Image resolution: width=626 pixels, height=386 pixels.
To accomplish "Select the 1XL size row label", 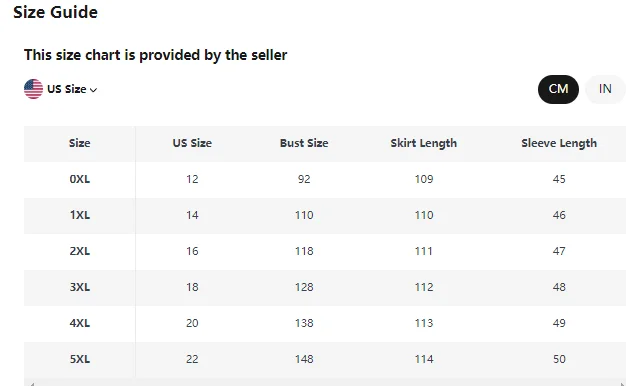I will [80, 215].
